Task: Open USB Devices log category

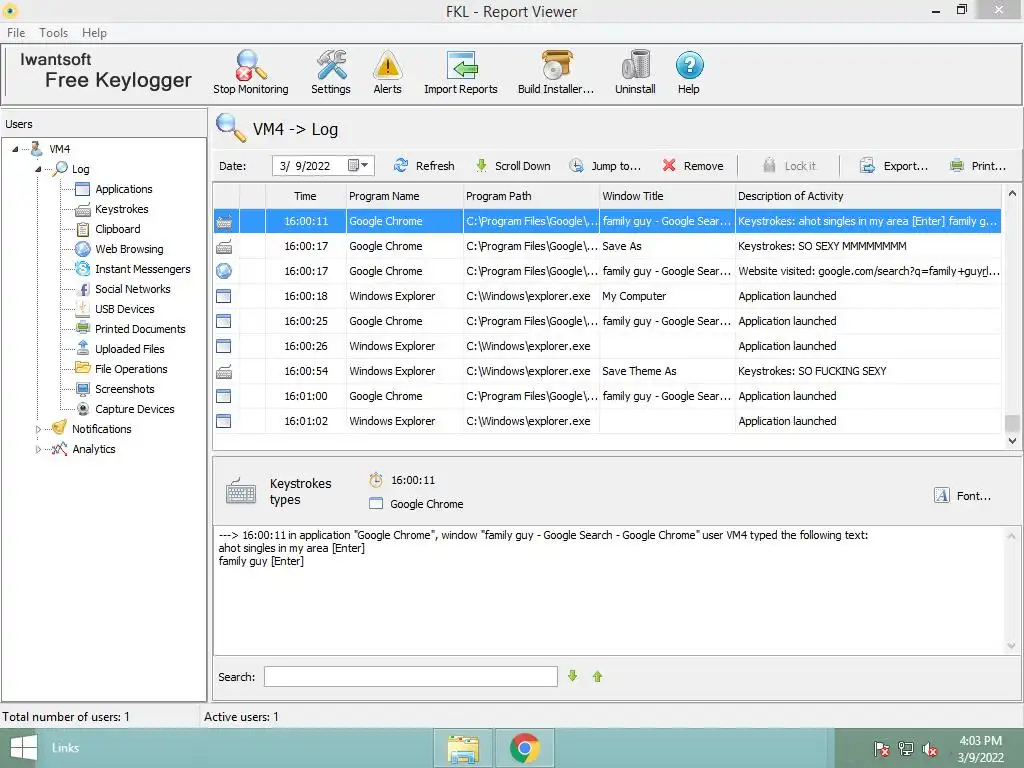Action: 125,309
